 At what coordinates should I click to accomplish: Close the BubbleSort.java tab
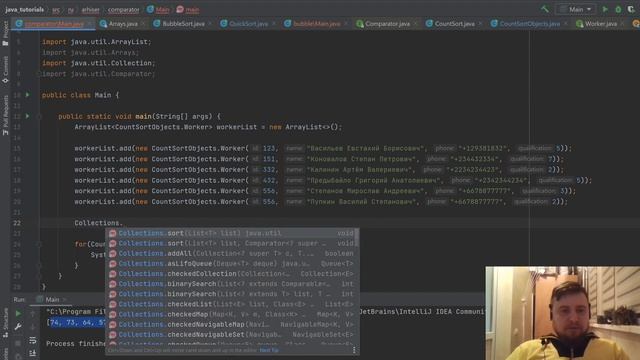[x=210, y=24]
